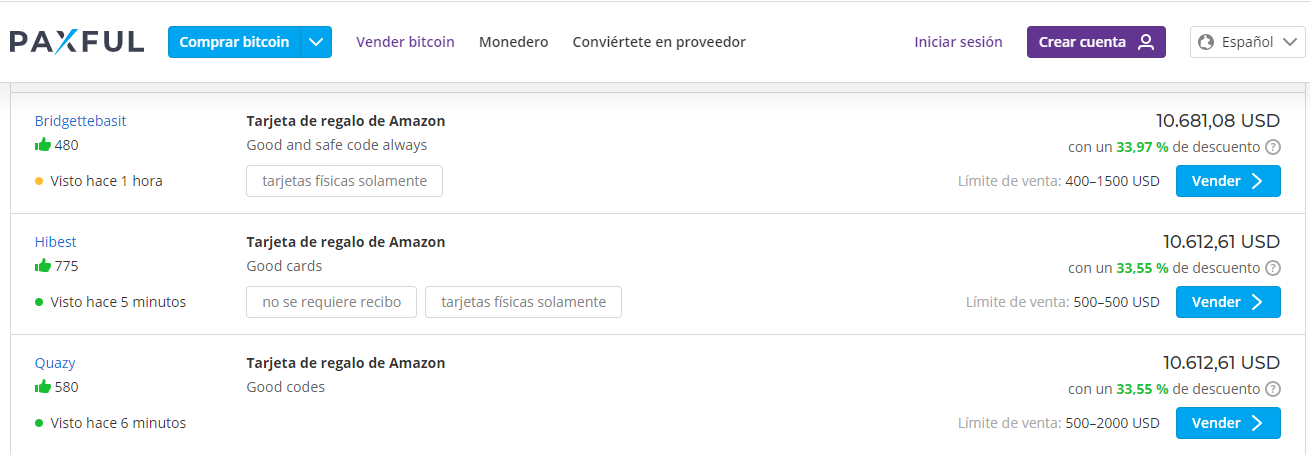Expand the Comprar bitcoin dropdown arrow

[x=316, y=42]
